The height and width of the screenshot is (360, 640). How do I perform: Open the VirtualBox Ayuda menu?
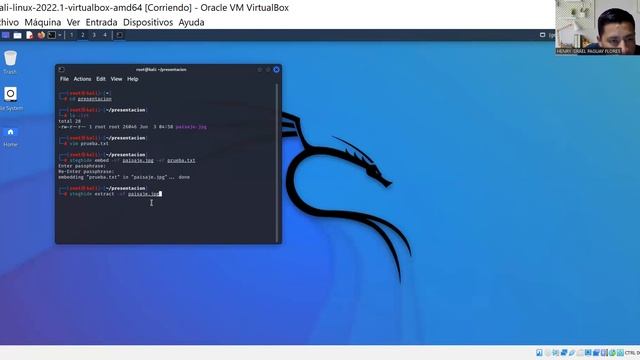point(191,22)
